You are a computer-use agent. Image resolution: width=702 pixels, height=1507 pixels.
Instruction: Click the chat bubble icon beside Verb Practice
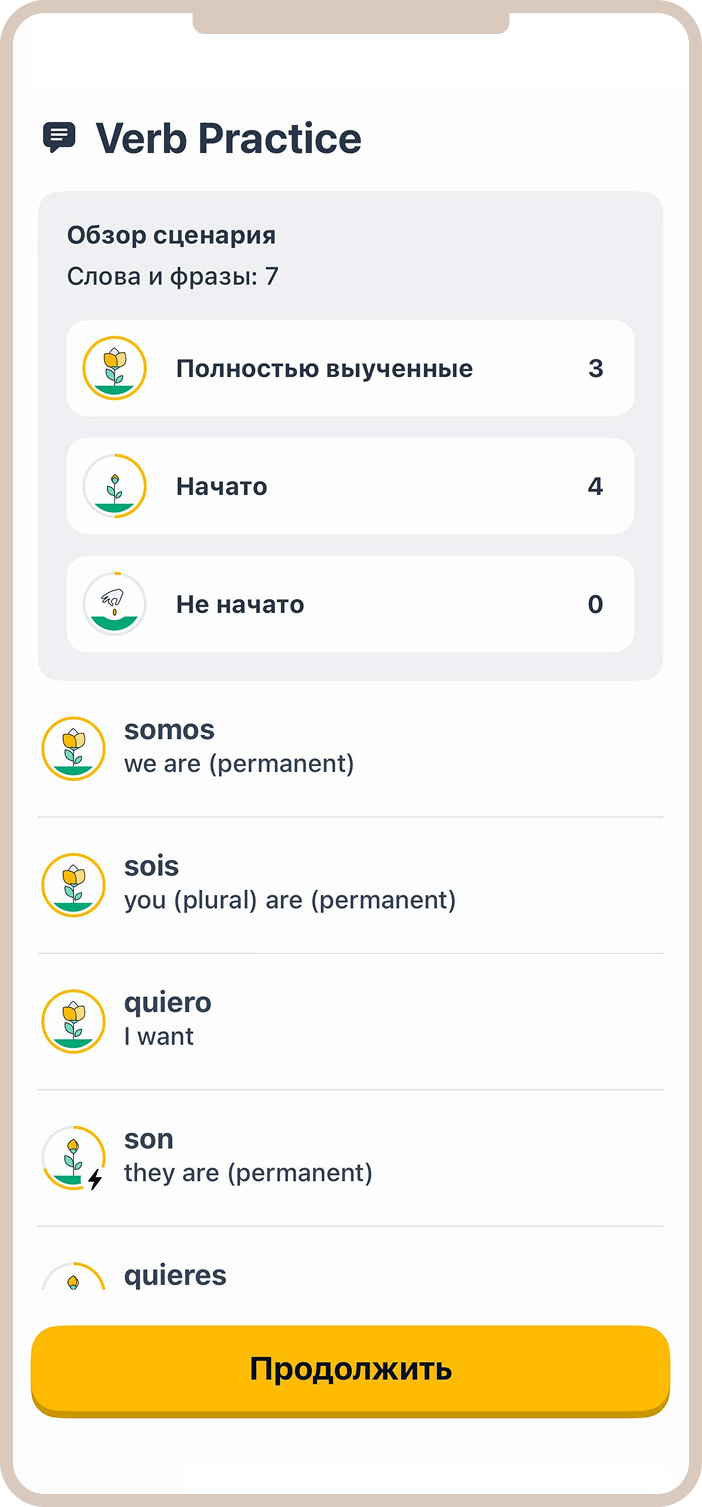tap(59, 137)
